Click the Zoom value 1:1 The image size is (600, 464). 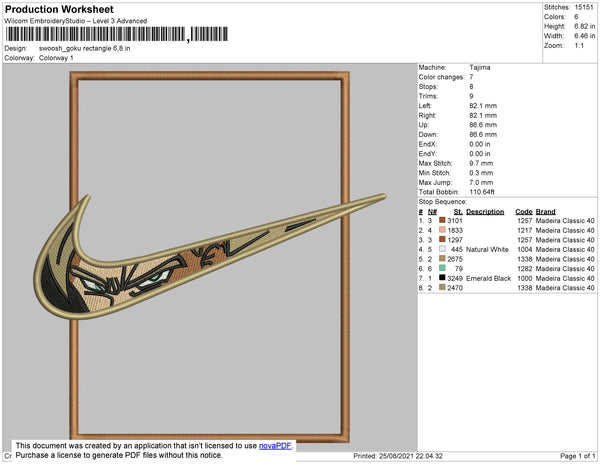[579, 46]
